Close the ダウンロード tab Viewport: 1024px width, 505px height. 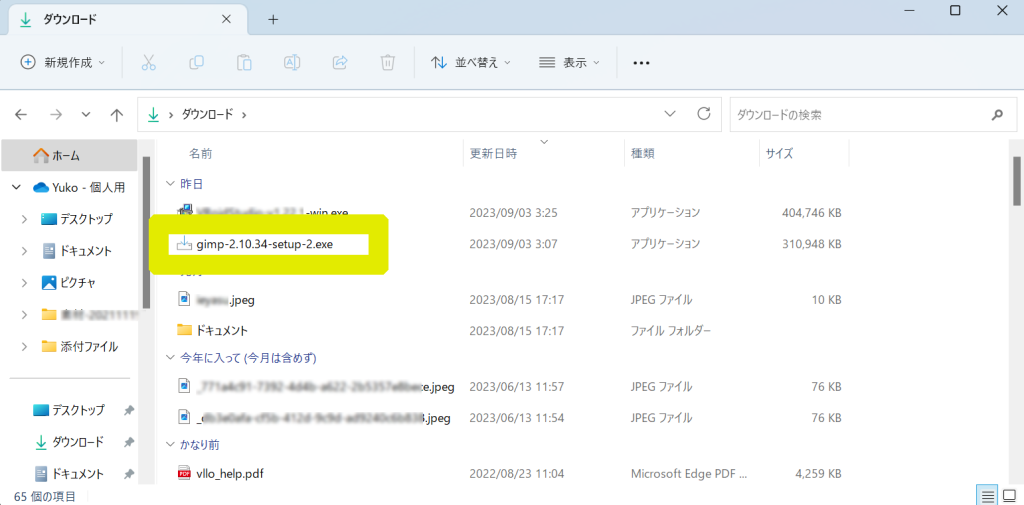[226, 19]
